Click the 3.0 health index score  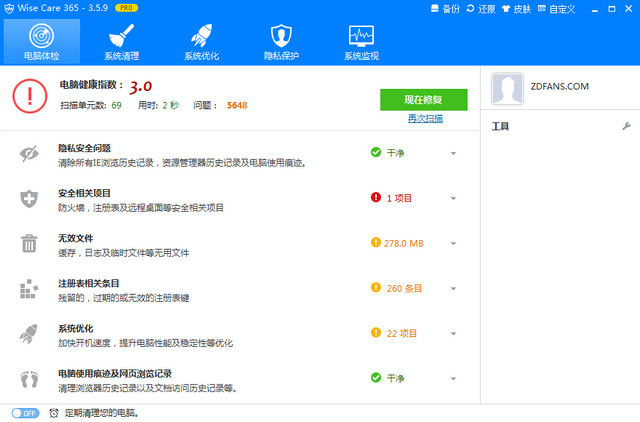[x=140, y=87]
